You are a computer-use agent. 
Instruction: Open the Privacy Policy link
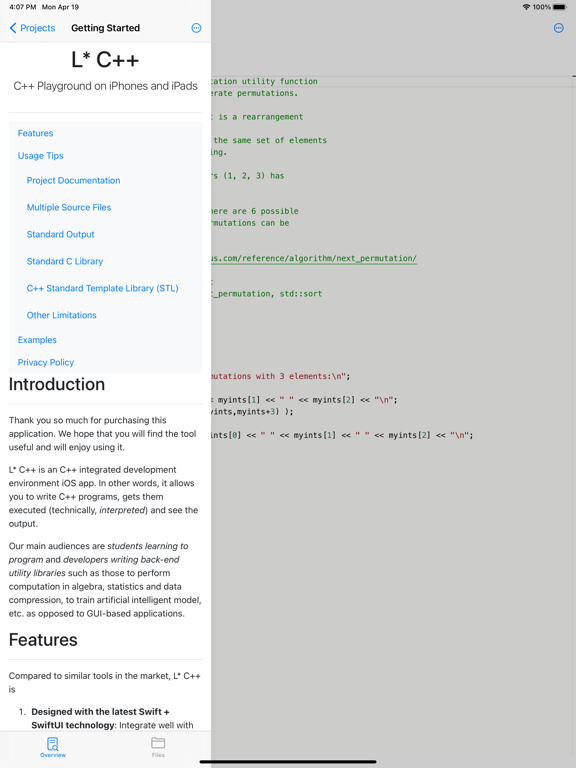(x=46, y=362)
